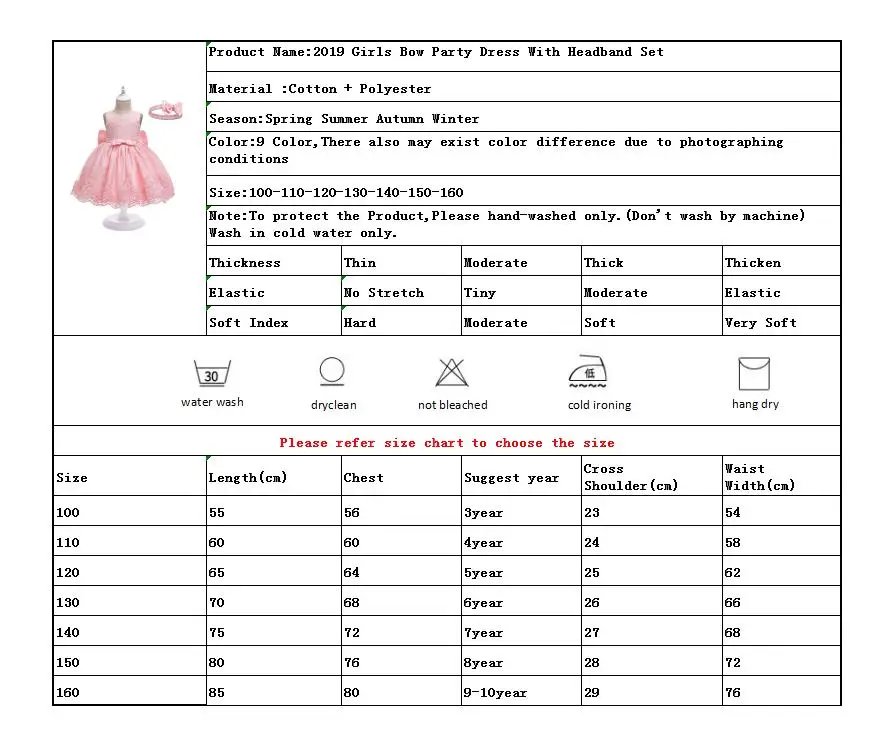Image resolution: width=884 pixels, height=735 pixels.
Task: Select the "6year" suggested age cell
Action: 521,601
